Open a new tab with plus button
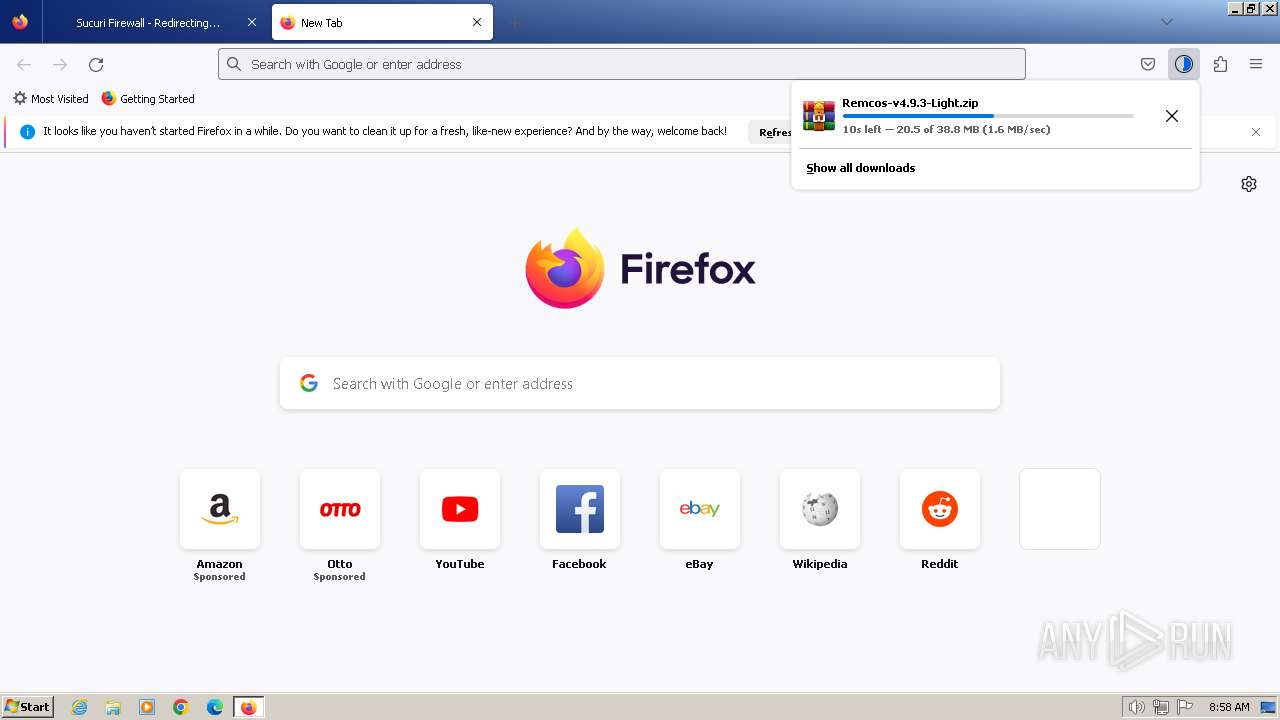This screenshot has height=720, width=1280. pyautogui.click(x=514, y=22)
